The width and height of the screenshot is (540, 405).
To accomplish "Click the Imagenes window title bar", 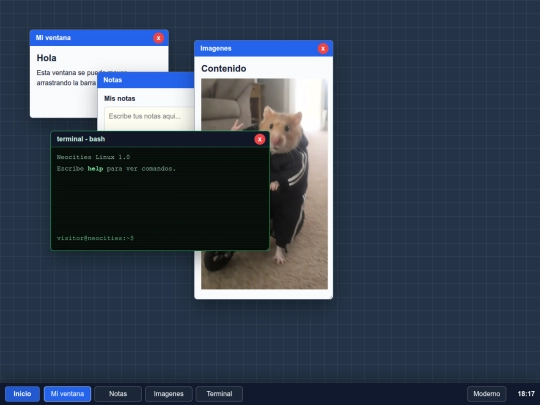I will tap(263, 49).
